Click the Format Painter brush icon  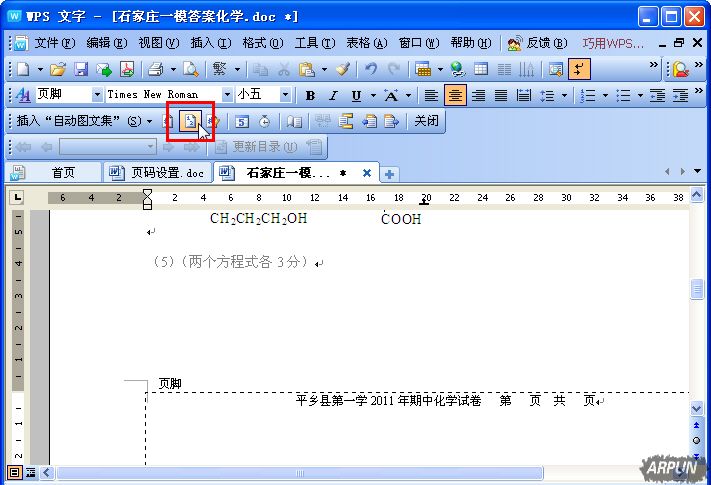coord(343,69)
